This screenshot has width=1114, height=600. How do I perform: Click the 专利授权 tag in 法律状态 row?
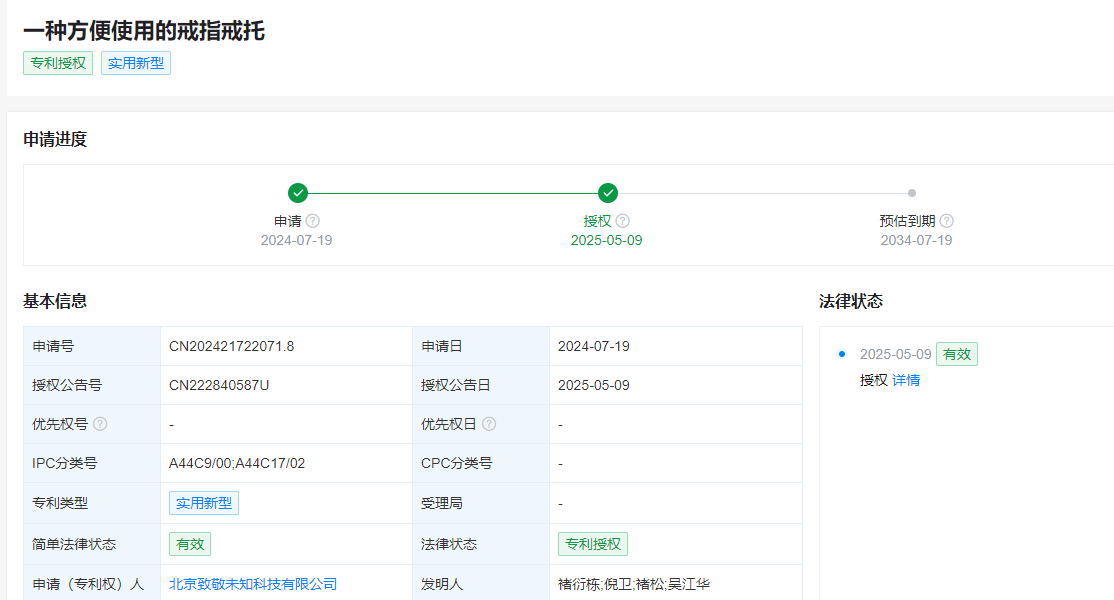(x=593, y=544)
